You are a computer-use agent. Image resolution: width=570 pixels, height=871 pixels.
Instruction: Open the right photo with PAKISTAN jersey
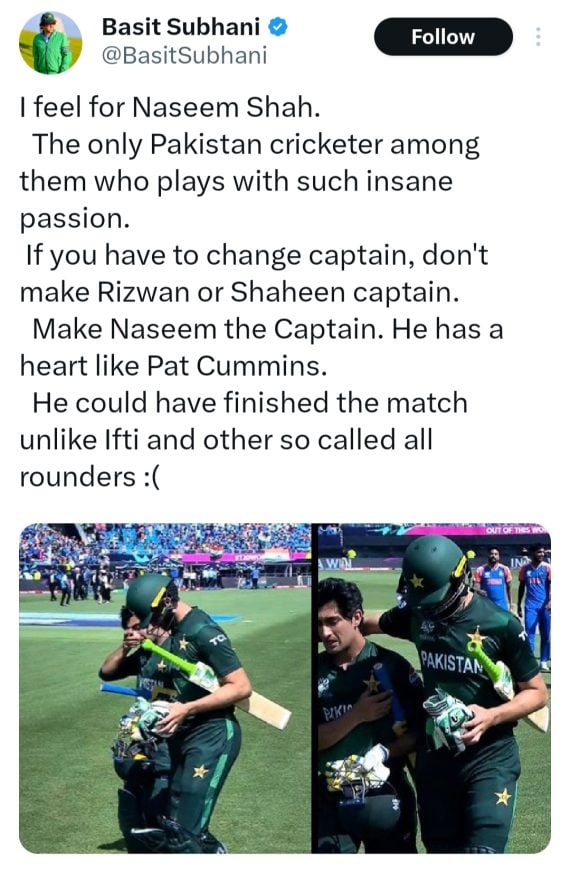pyautogui.click(x=434, y=688)
